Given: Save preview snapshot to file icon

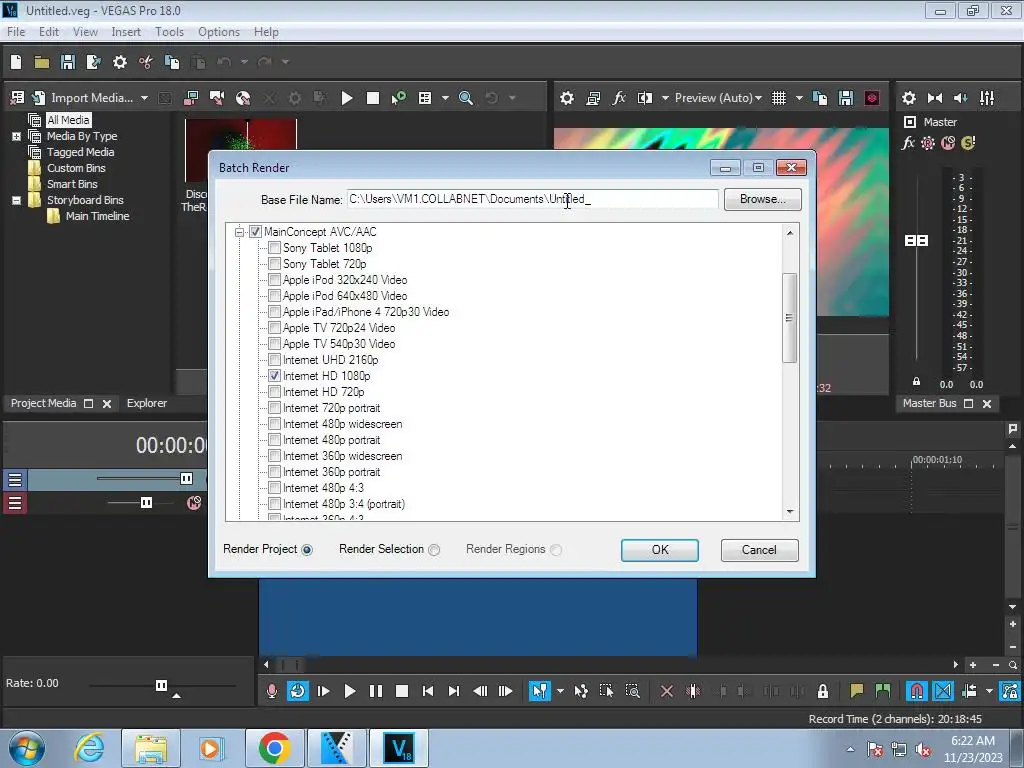Looking at the screenshot, I should [x=846, y=98].
